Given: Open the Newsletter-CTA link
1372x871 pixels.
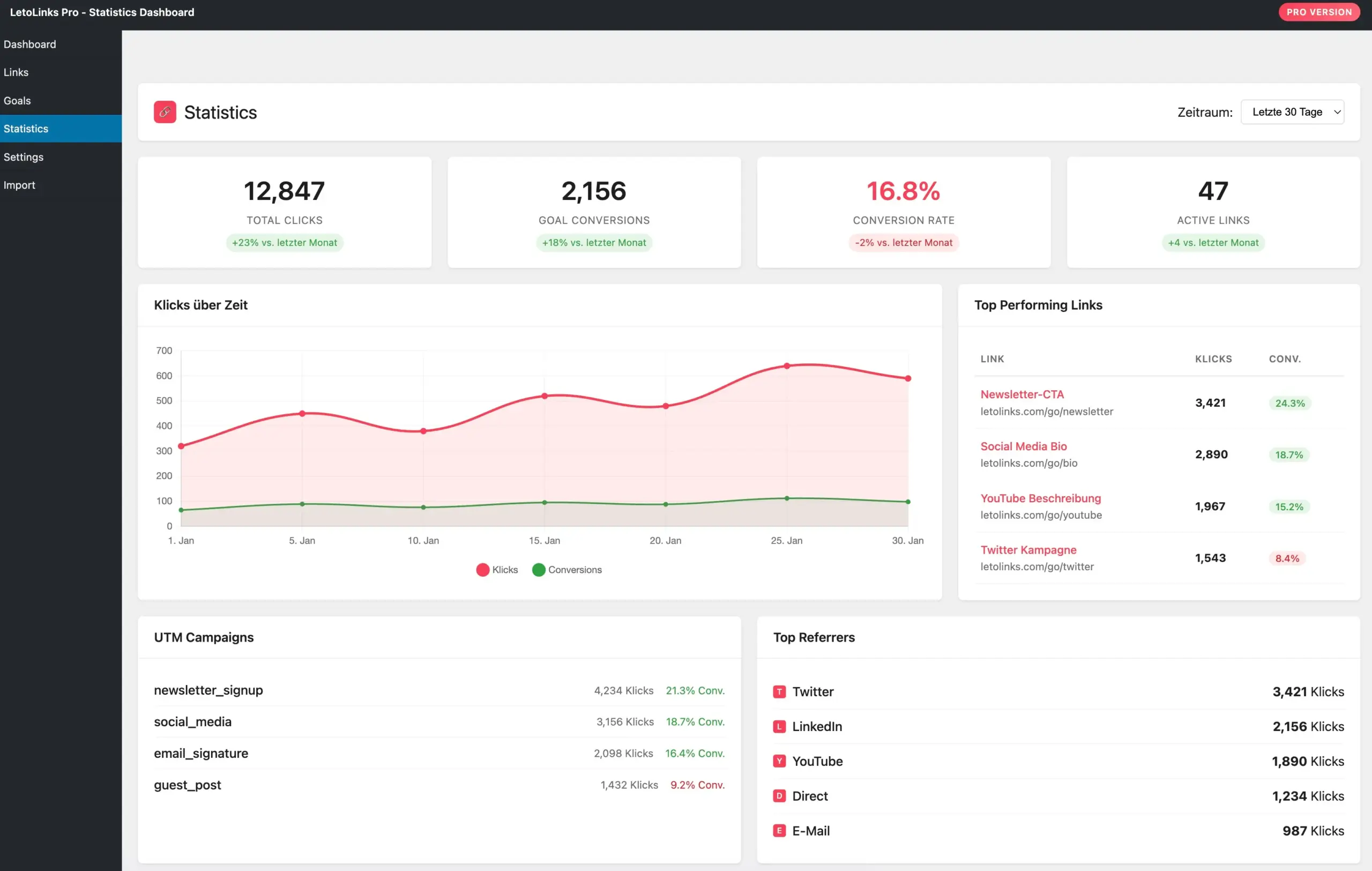Looking at the screenshot, I should 1022,394.
